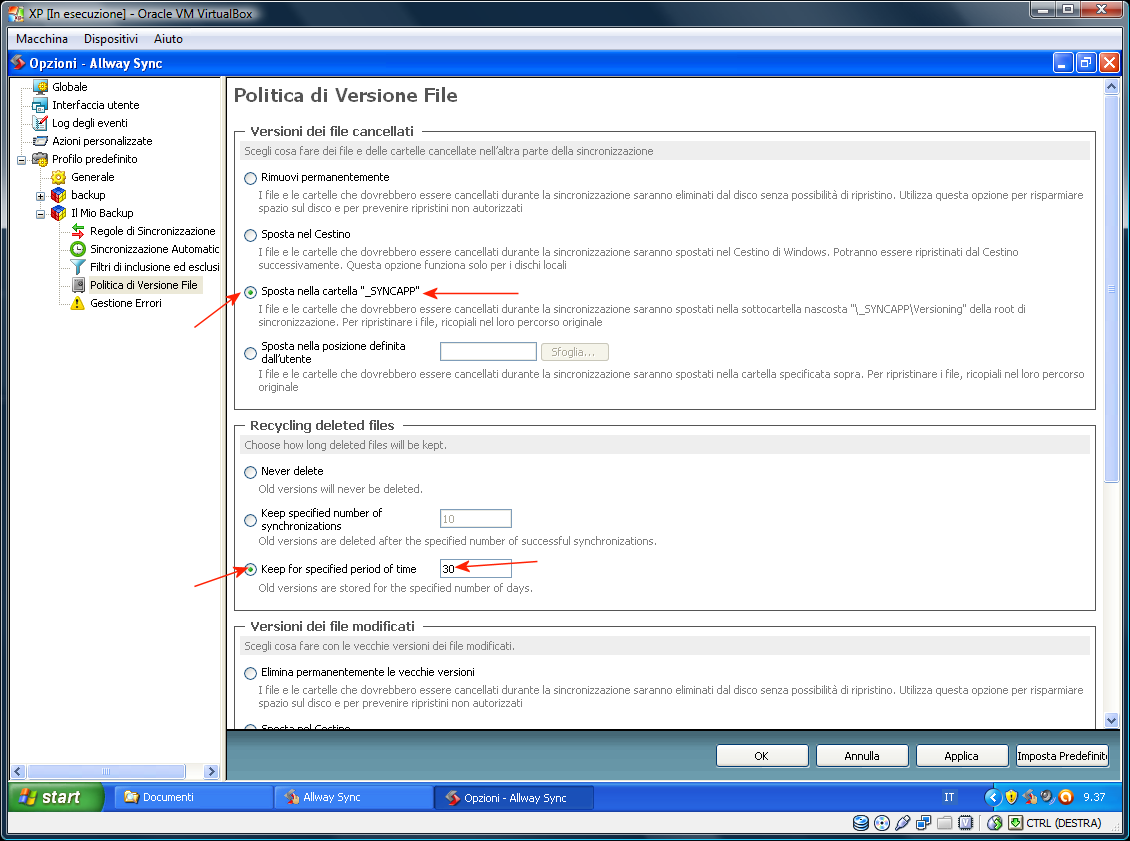The width and height of the screenshot is (1130, 841).
Task: Click VirtualBox keyboard capture arrow icon
Action: (1015, 823)
